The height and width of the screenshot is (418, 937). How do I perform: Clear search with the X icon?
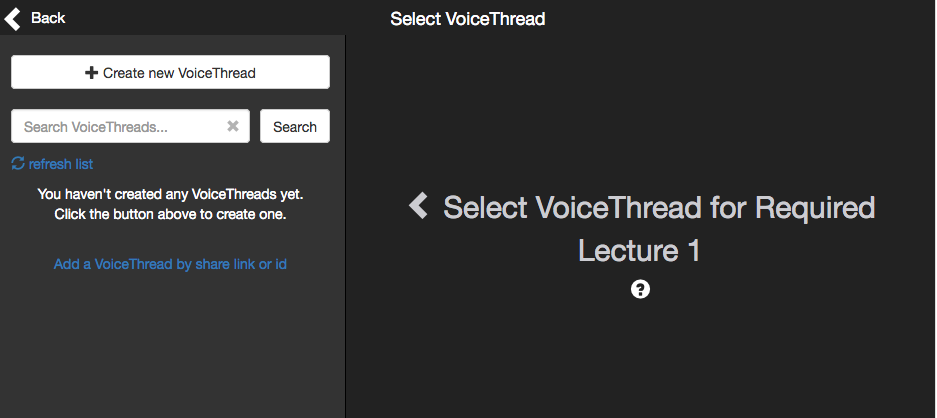tap(233, 126)
